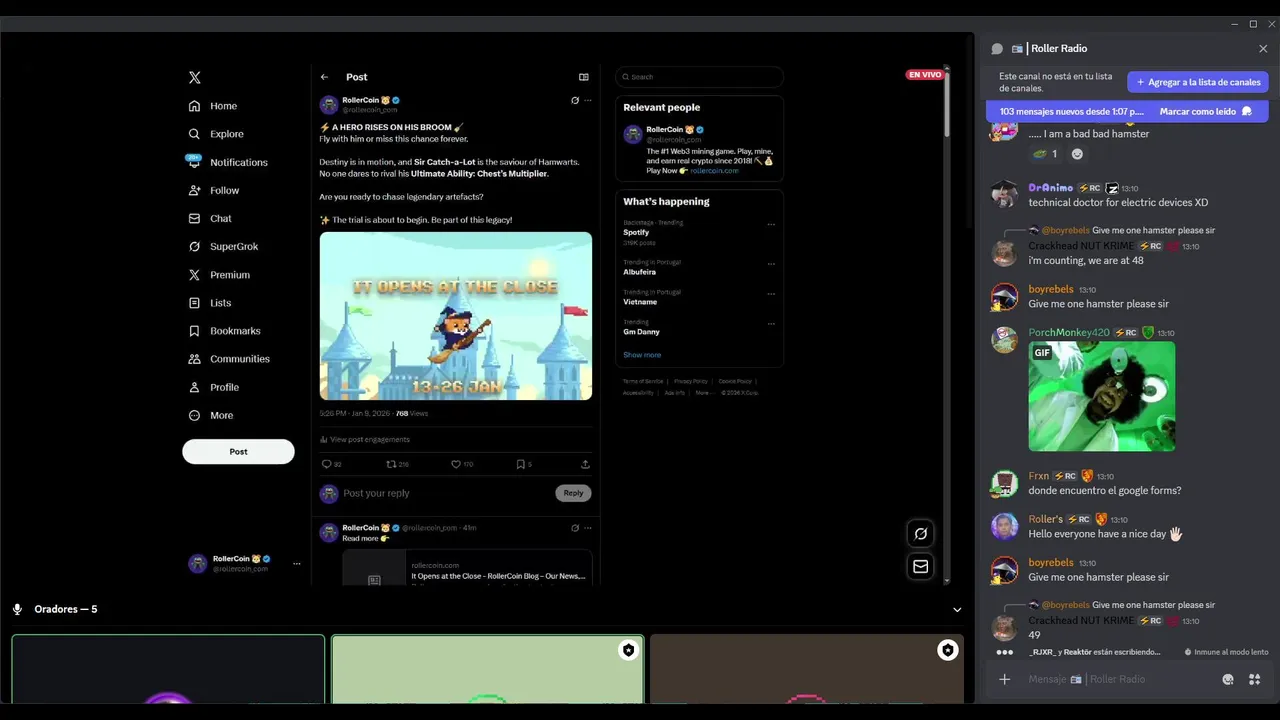Click the floating messages envelope button
Viewport: 1280px width, 720px height.
coord(920,567)
